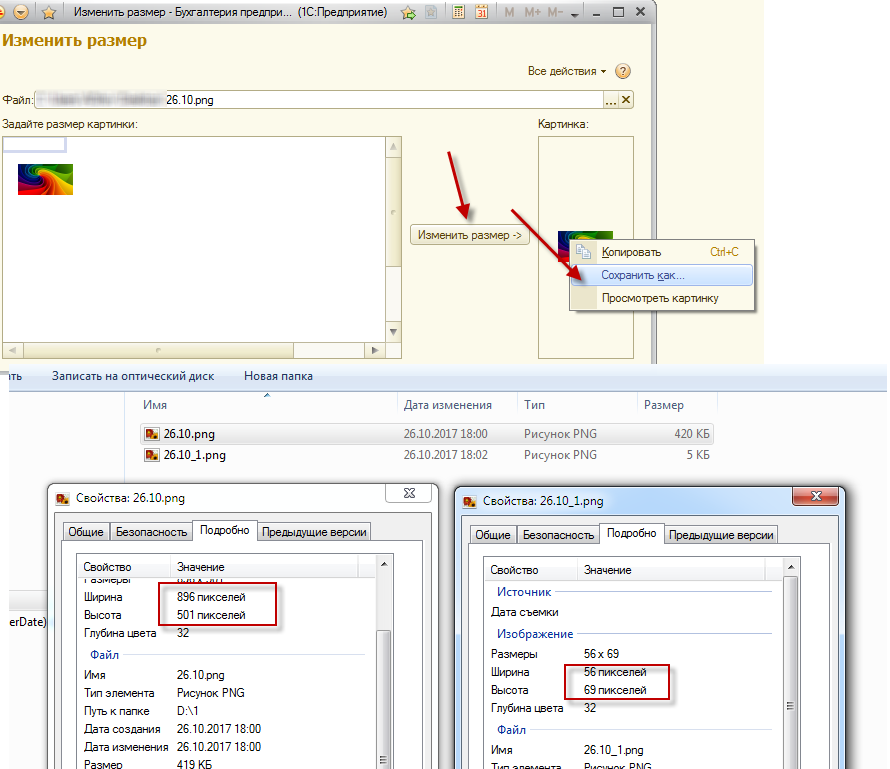The image size is (890, 769).
Task: Click the file path input field
Action: point(318,100)
